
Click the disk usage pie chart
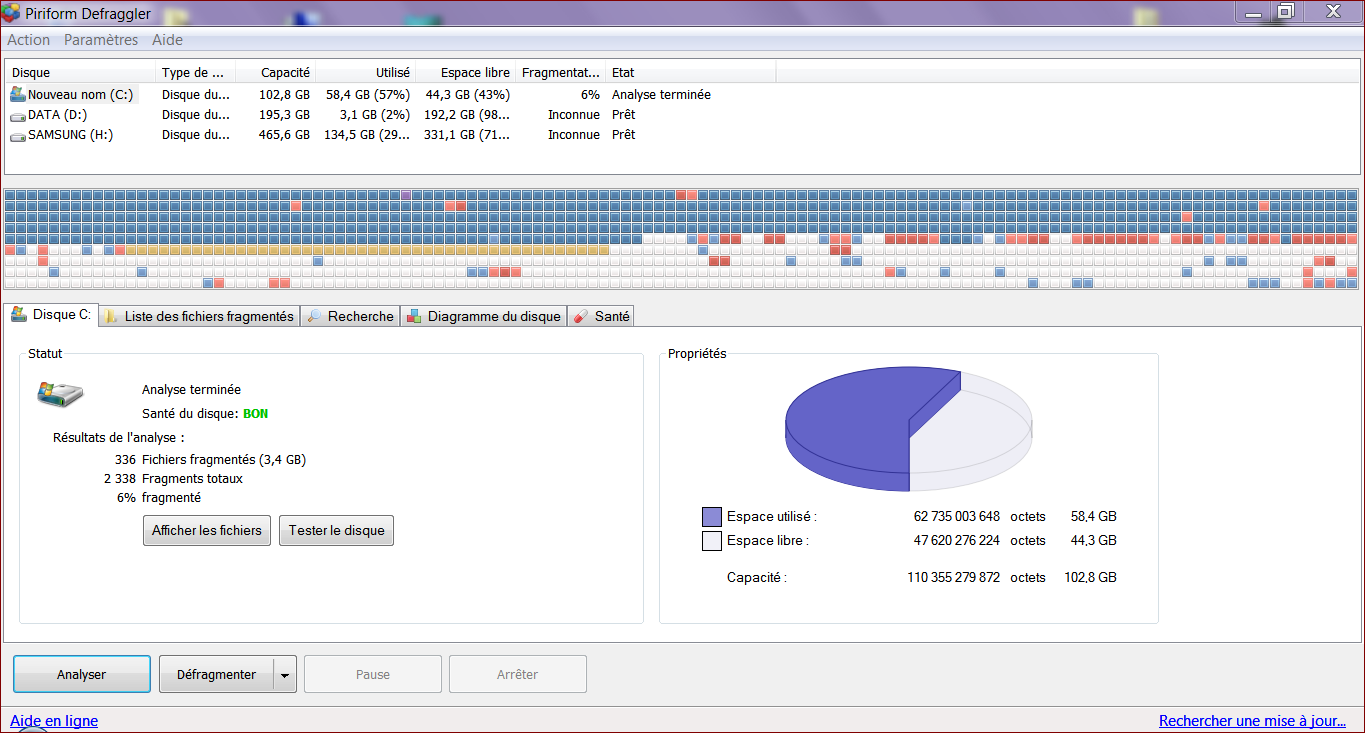[x=908, y=430]
